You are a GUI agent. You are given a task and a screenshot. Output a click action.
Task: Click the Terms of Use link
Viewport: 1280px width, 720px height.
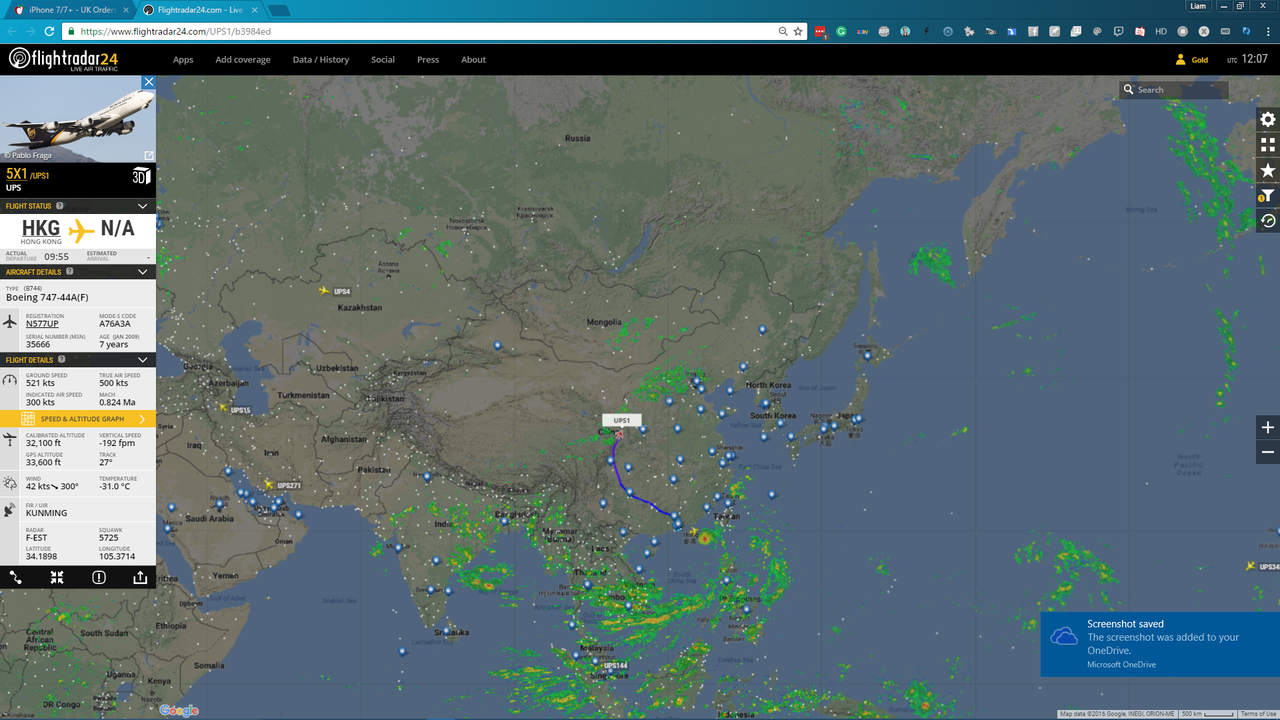pyautogui.click(x=1257, y=714)
